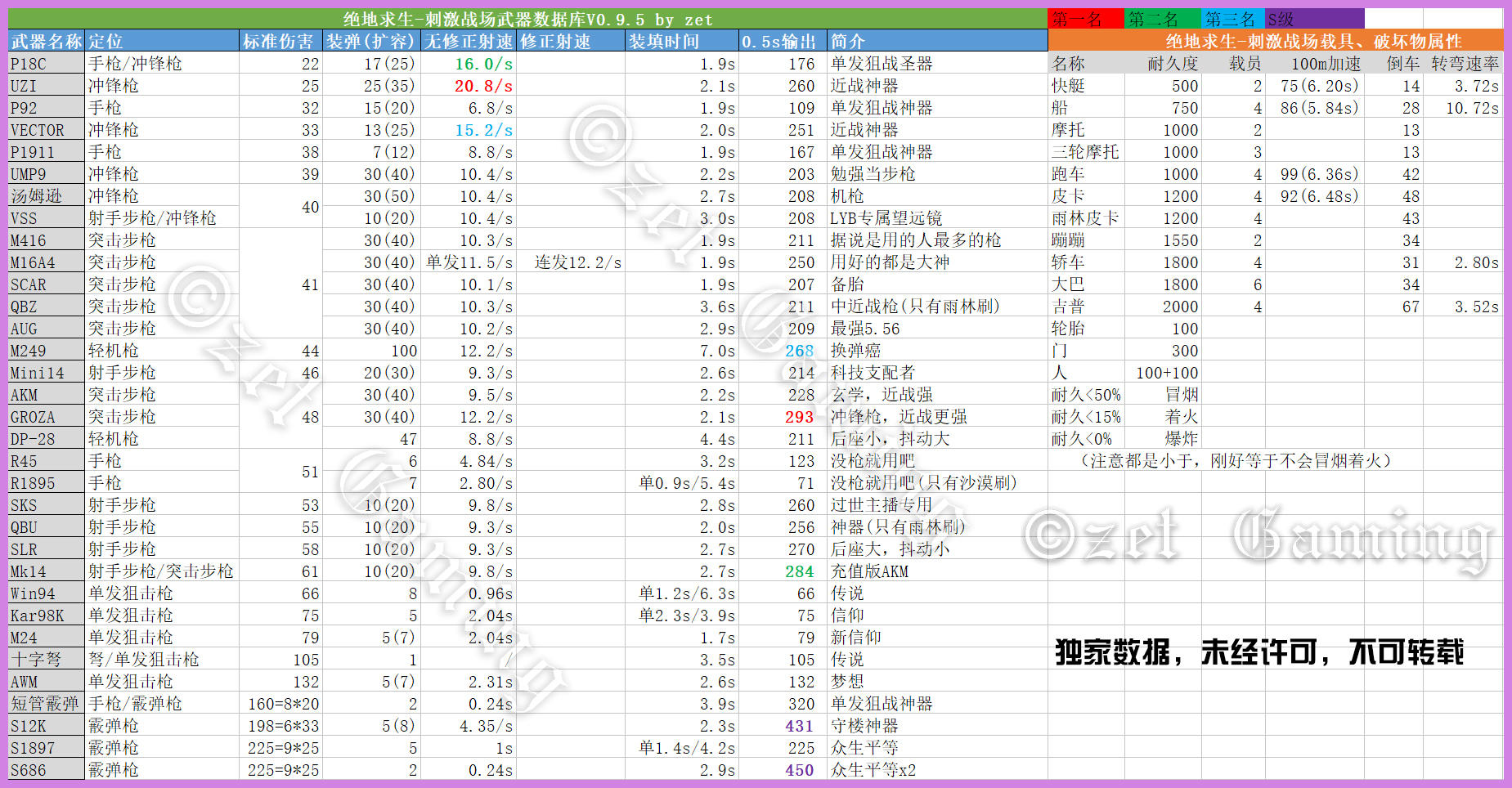Image resolution: width=1512 pixels, height=788 pixels.
Task: Click the Mk14 weapon name cell
Action: 47,571
